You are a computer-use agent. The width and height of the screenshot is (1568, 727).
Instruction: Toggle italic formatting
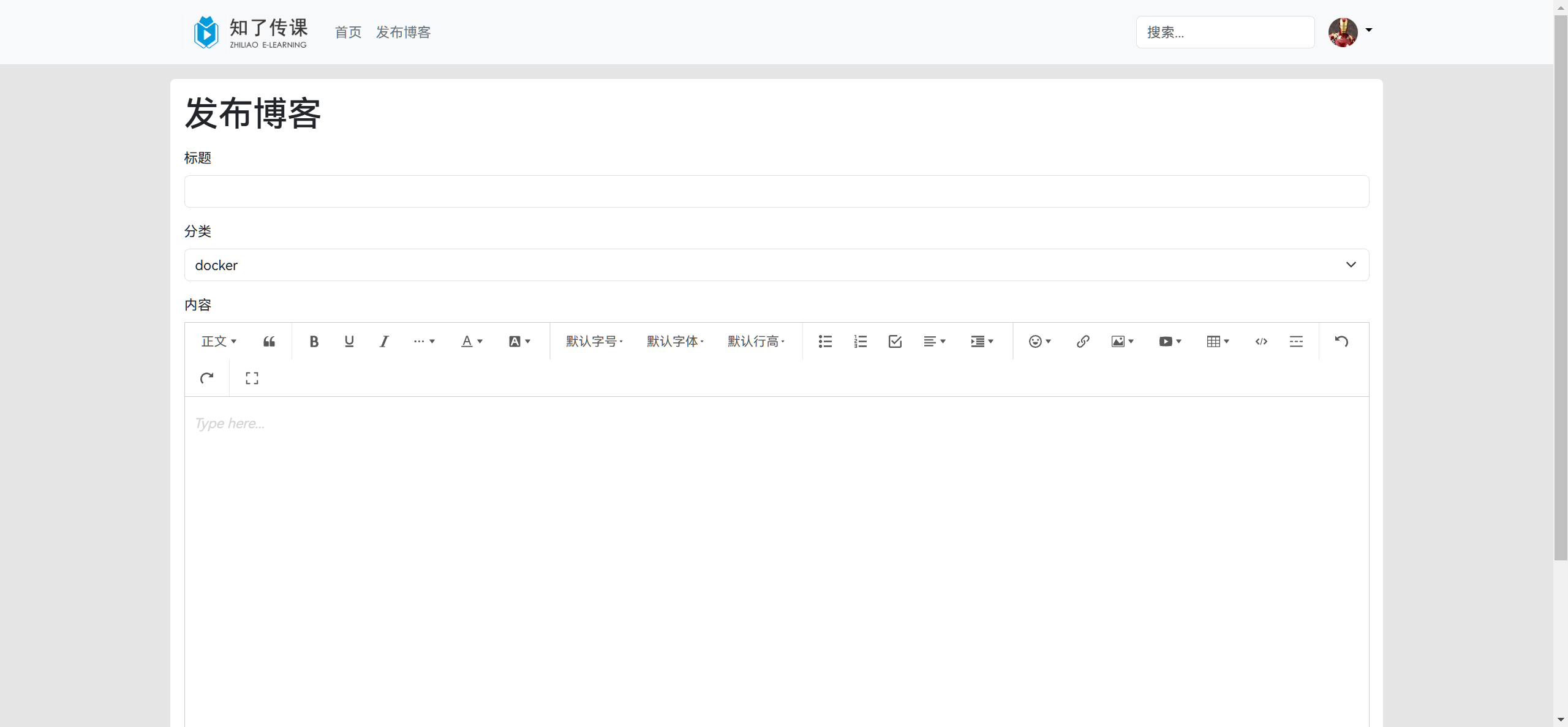(384, 341)
